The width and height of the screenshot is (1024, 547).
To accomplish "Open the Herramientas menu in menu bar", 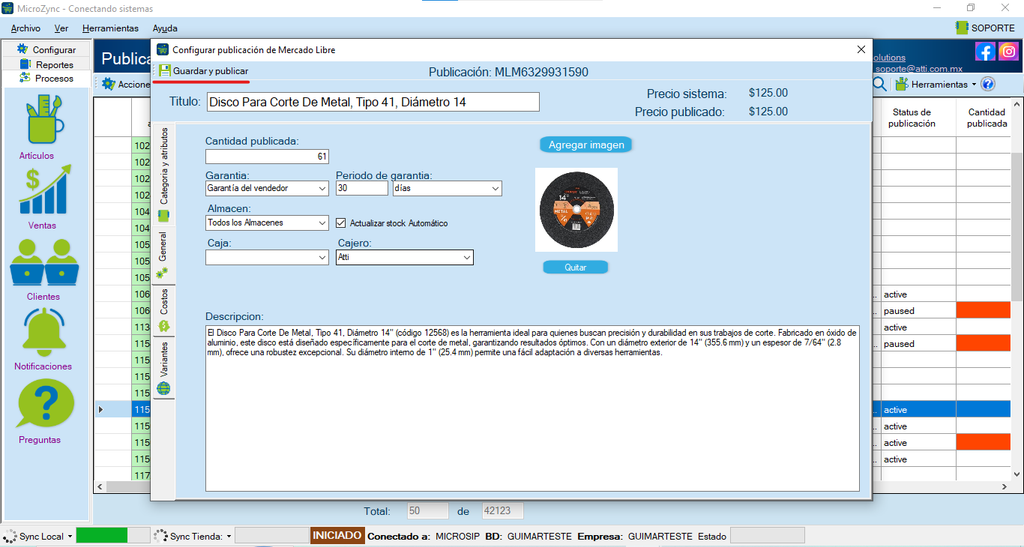I will [110, 28].
